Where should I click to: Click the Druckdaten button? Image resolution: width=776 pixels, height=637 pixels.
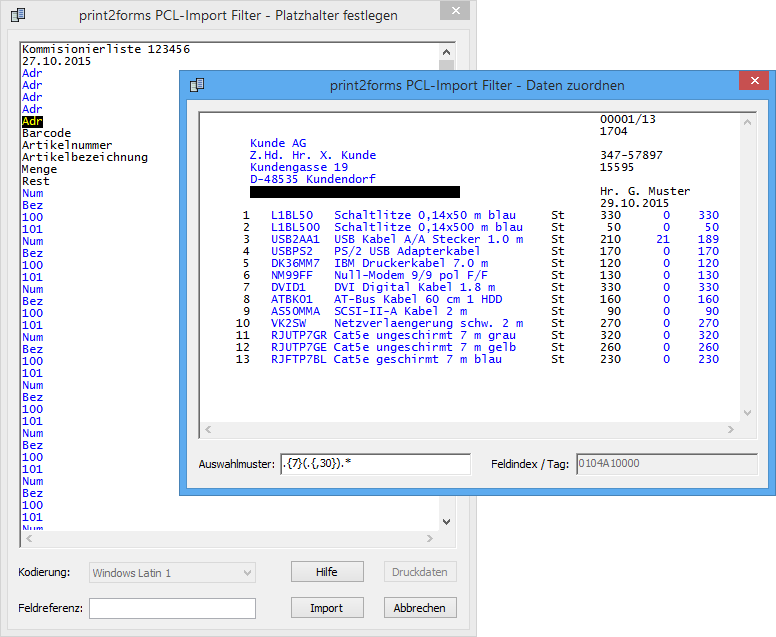(x=421, y=572)
